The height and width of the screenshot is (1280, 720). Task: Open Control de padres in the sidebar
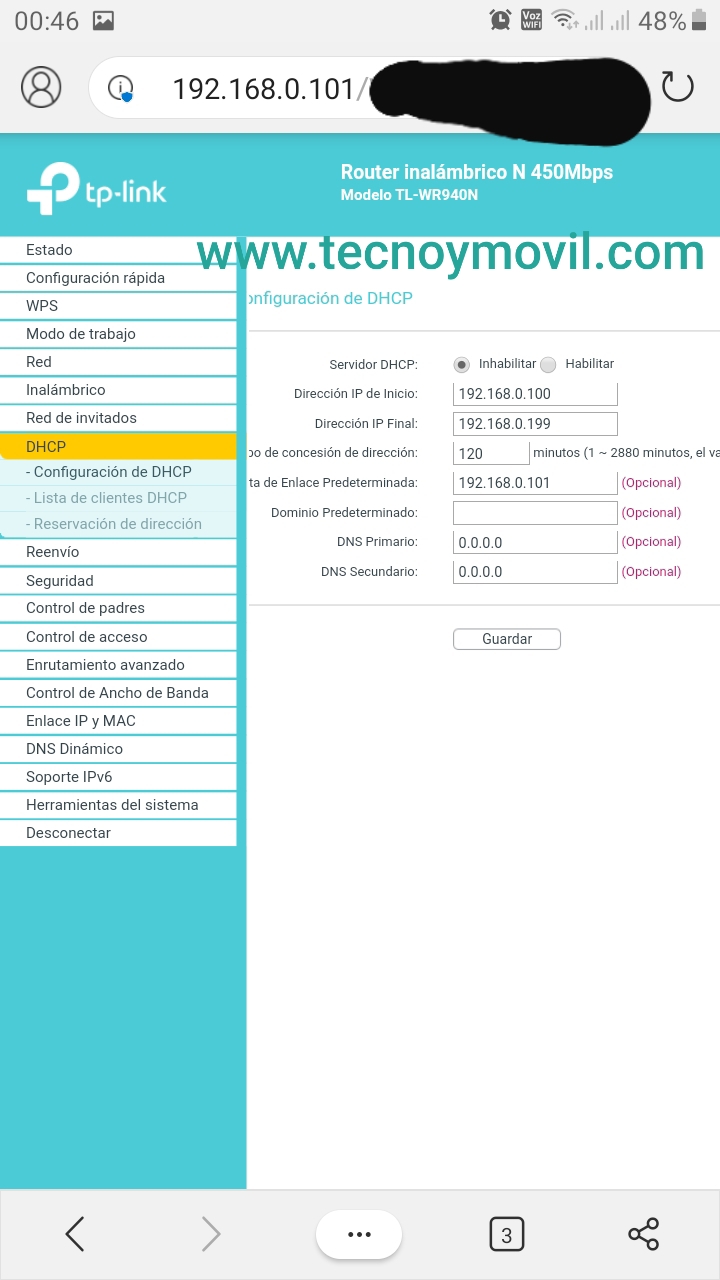point(118,608)
